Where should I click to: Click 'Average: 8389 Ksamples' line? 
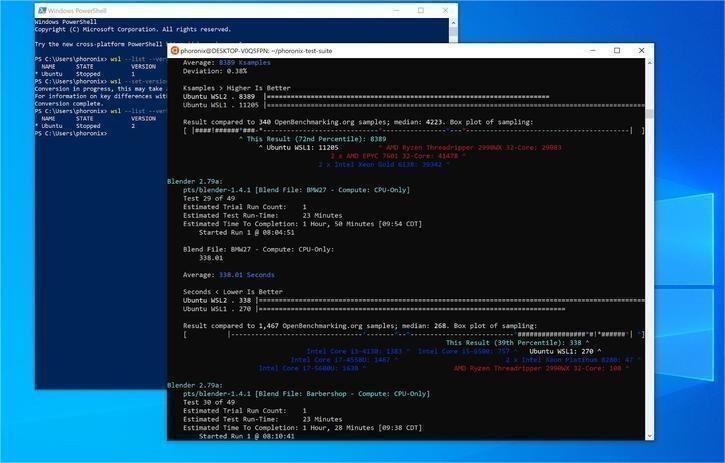coord(227,62)
